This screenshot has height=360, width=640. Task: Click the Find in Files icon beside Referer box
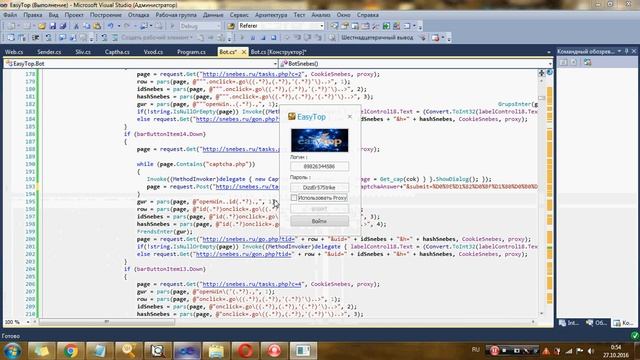(x=231, y=26)
